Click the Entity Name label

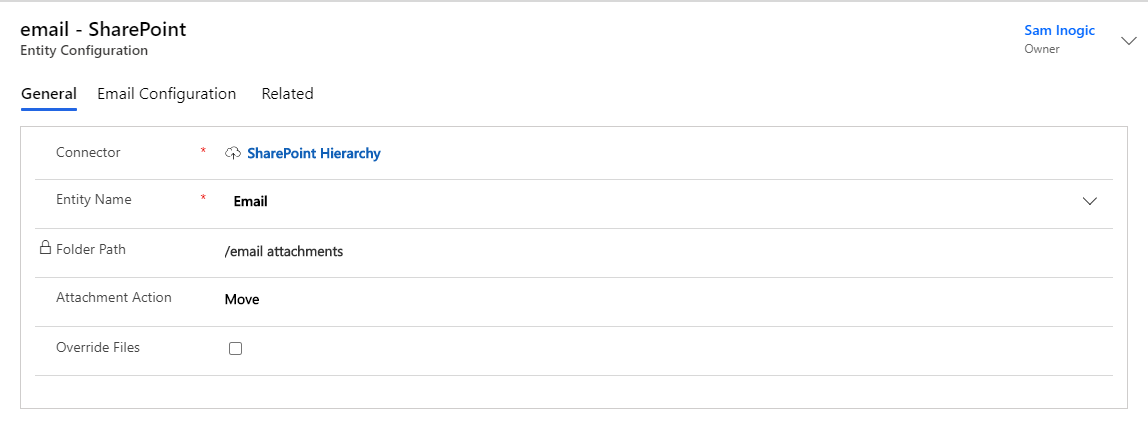tap(94, 199)
